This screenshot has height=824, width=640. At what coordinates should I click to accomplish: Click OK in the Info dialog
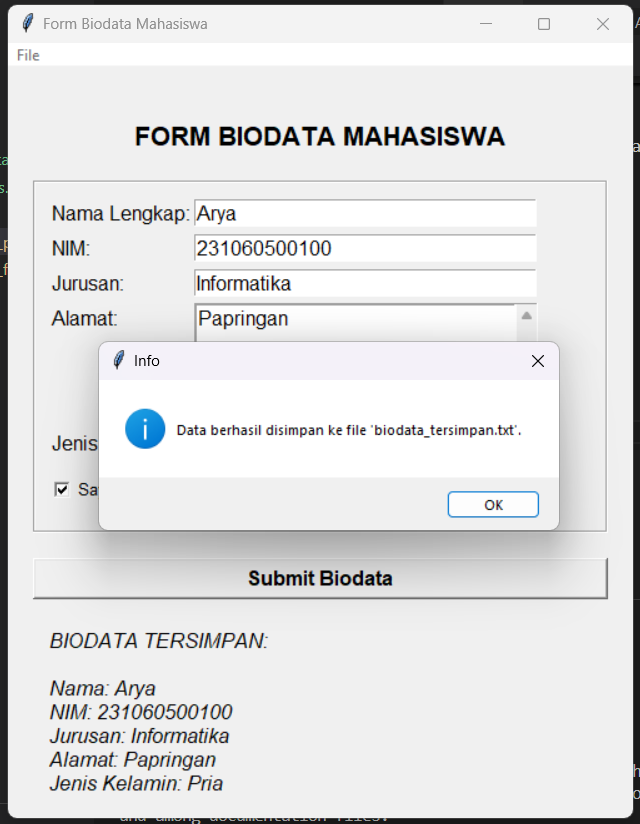(x=493, y=504)
